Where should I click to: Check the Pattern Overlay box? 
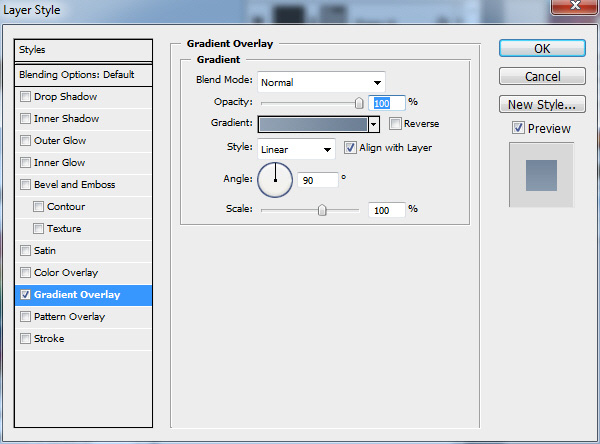point(25,317)
